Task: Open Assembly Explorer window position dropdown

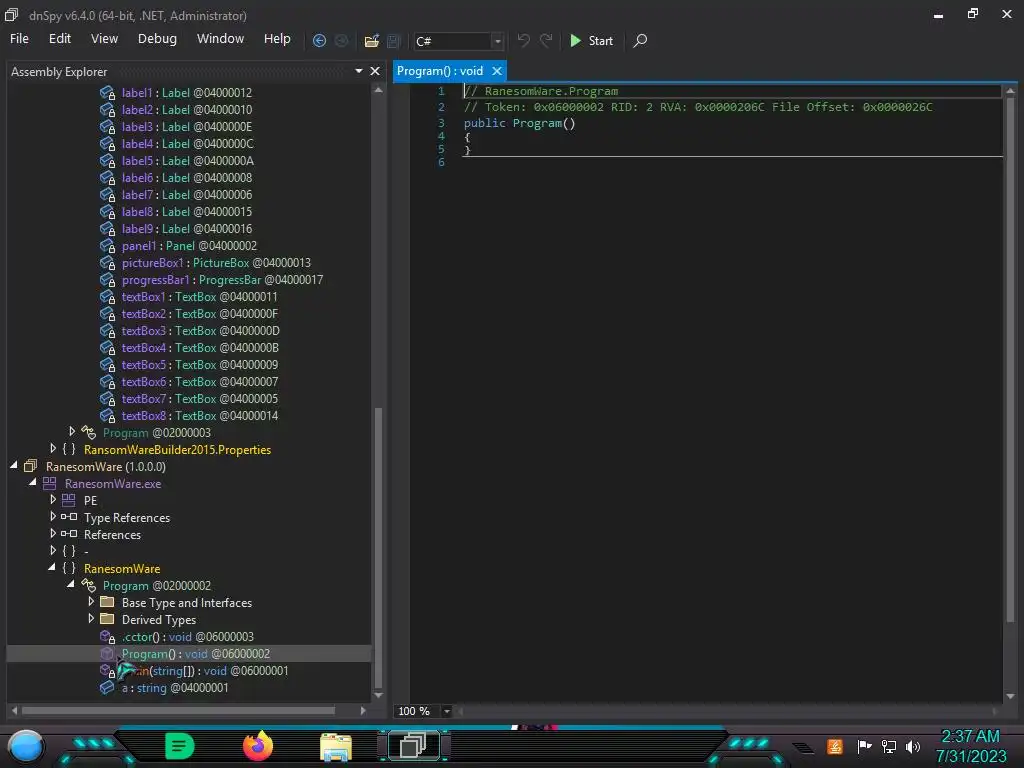Action: coord(359,71)
